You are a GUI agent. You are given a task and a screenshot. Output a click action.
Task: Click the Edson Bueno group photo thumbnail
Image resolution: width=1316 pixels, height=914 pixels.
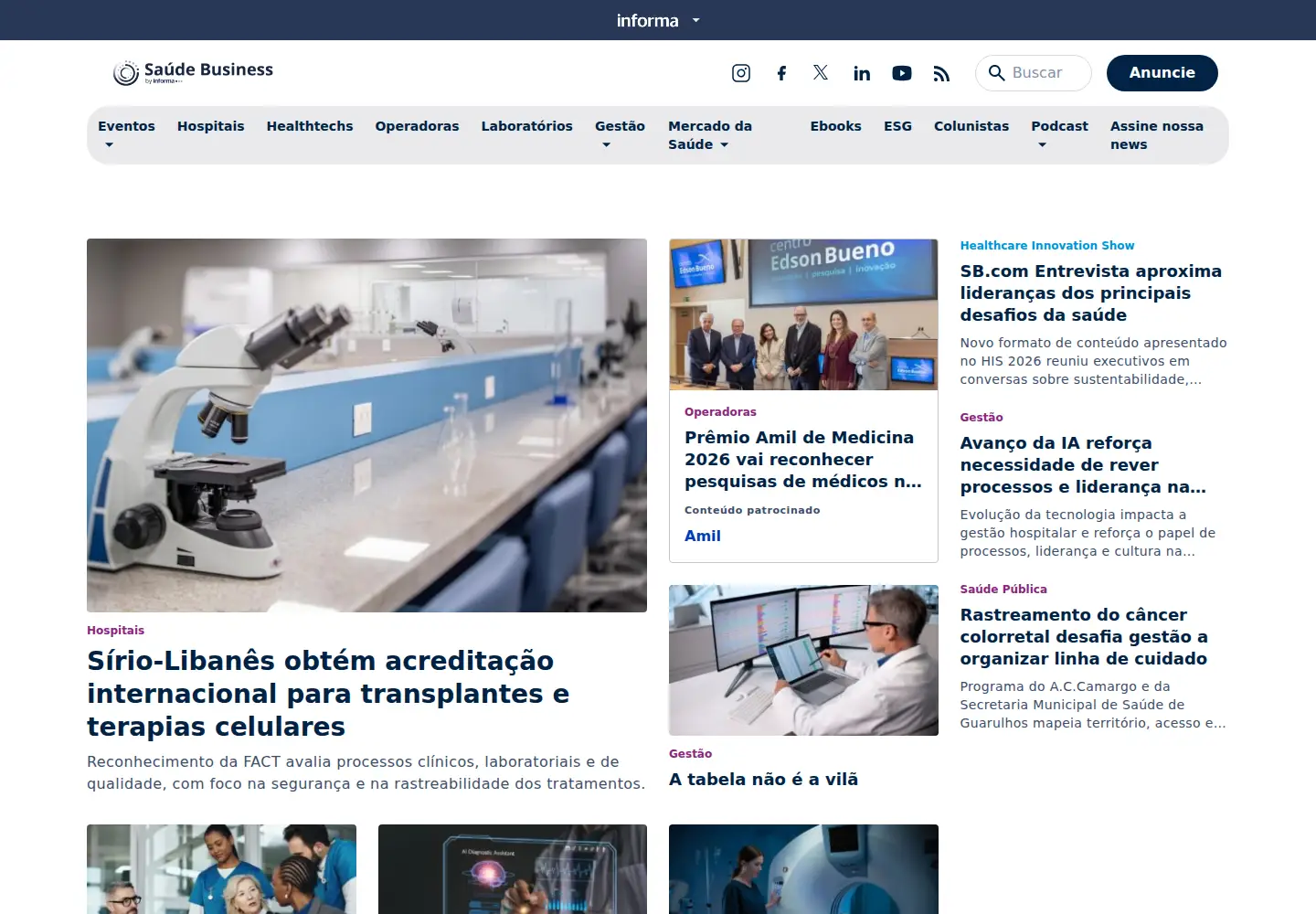coord(803,314)
